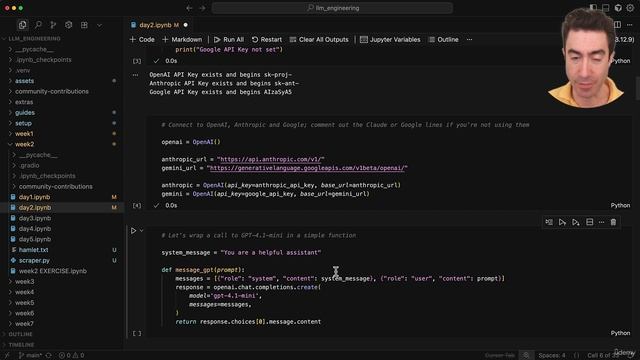
Task: Expand the week7 folder
Action: pyautogui.click(x=24, y=324)
